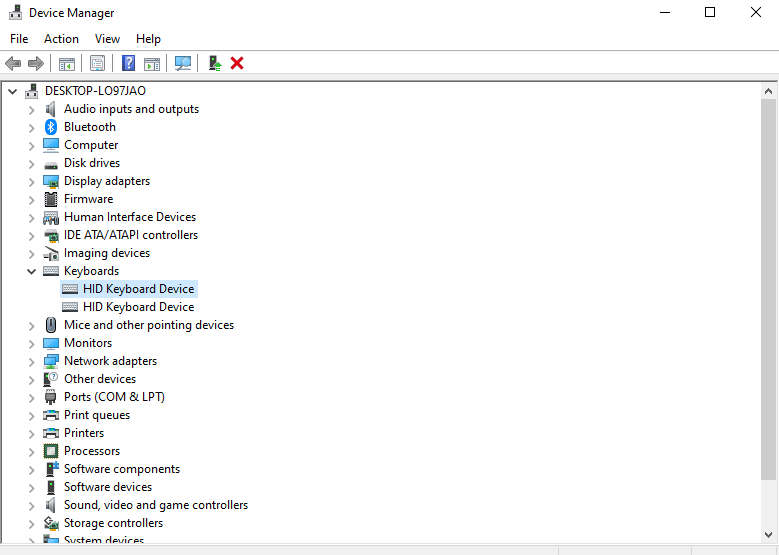Click the Update device driver icon
The width and height of the screenshot is (779, 555).
tap(215, 63)
